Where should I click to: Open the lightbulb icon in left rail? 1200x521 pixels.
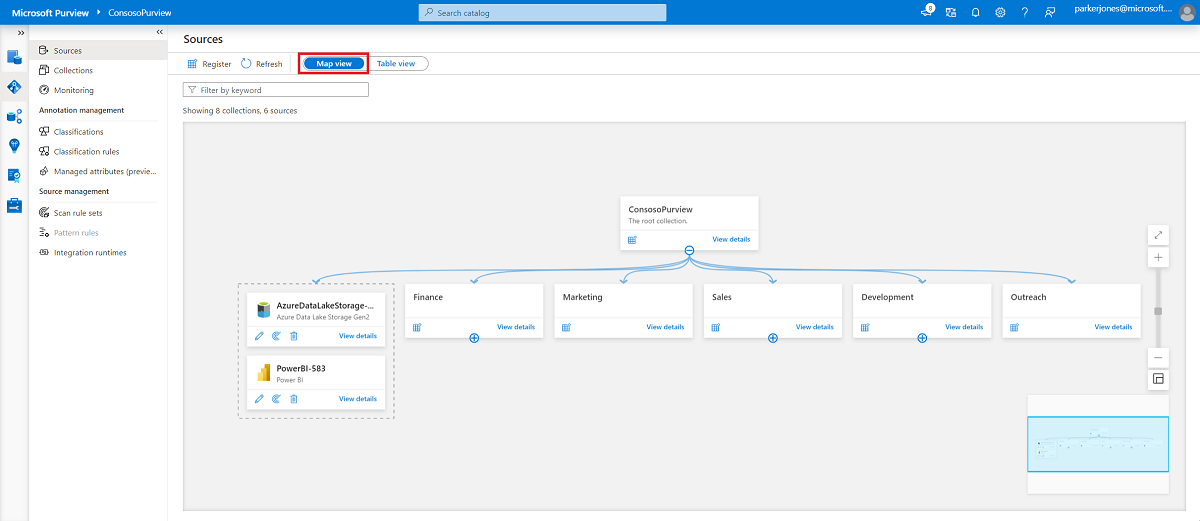click(14, 145)
